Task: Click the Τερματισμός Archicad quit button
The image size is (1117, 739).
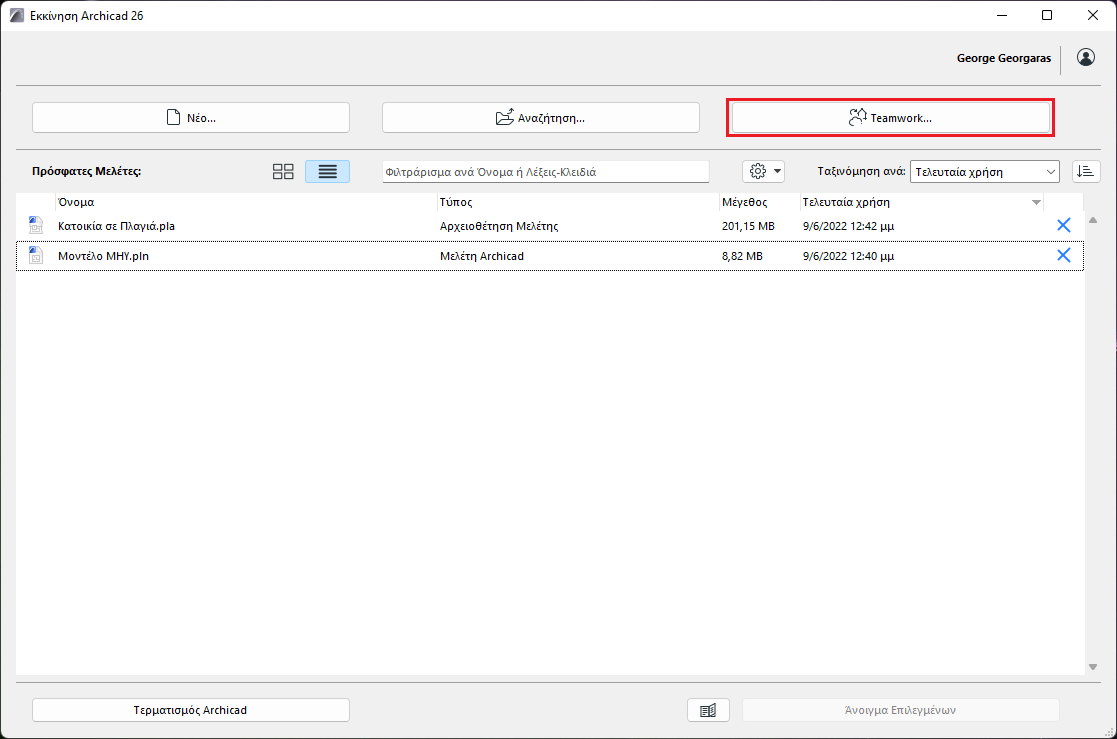Action: (191, 710)
